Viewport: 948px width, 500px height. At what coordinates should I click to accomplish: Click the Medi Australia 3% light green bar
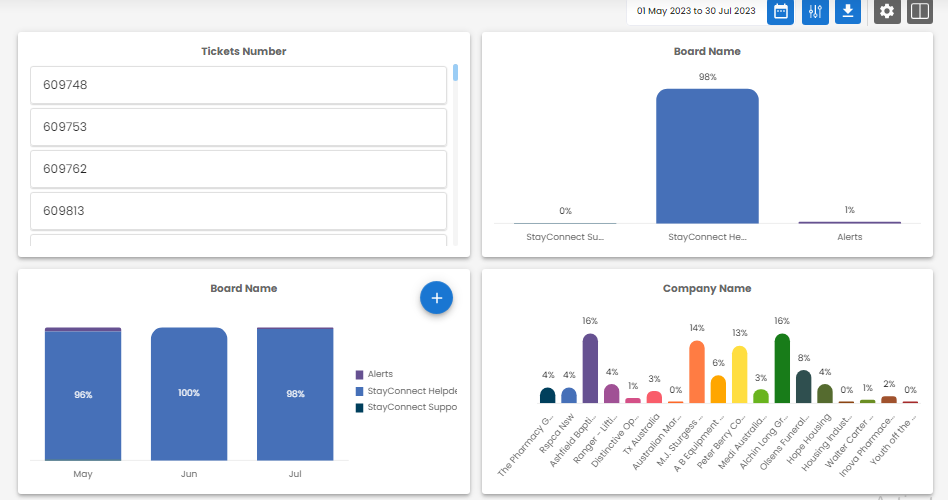(761, 396)
